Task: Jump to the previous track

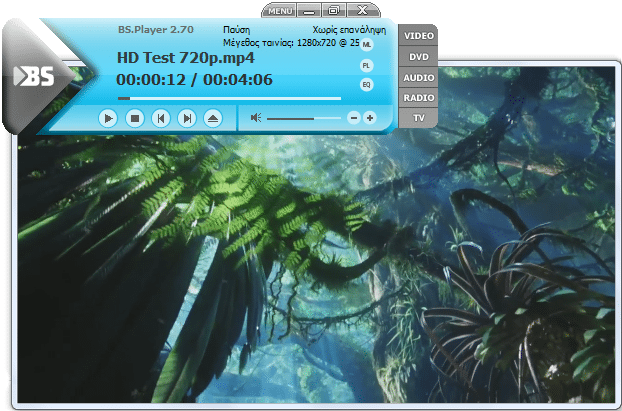Action: click(161, 118)
